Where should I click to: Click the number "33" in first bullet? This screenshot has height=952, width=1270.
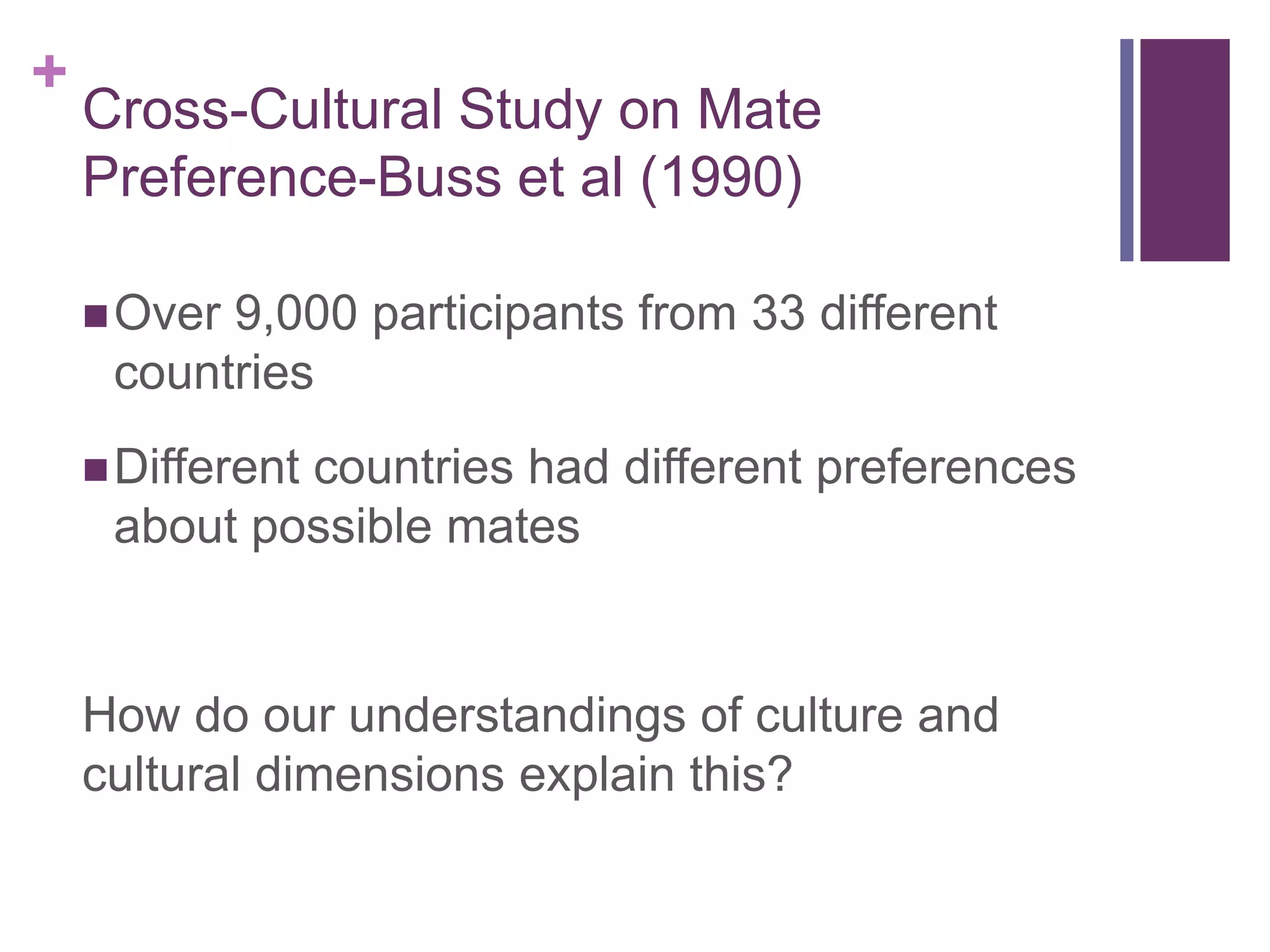778,314
